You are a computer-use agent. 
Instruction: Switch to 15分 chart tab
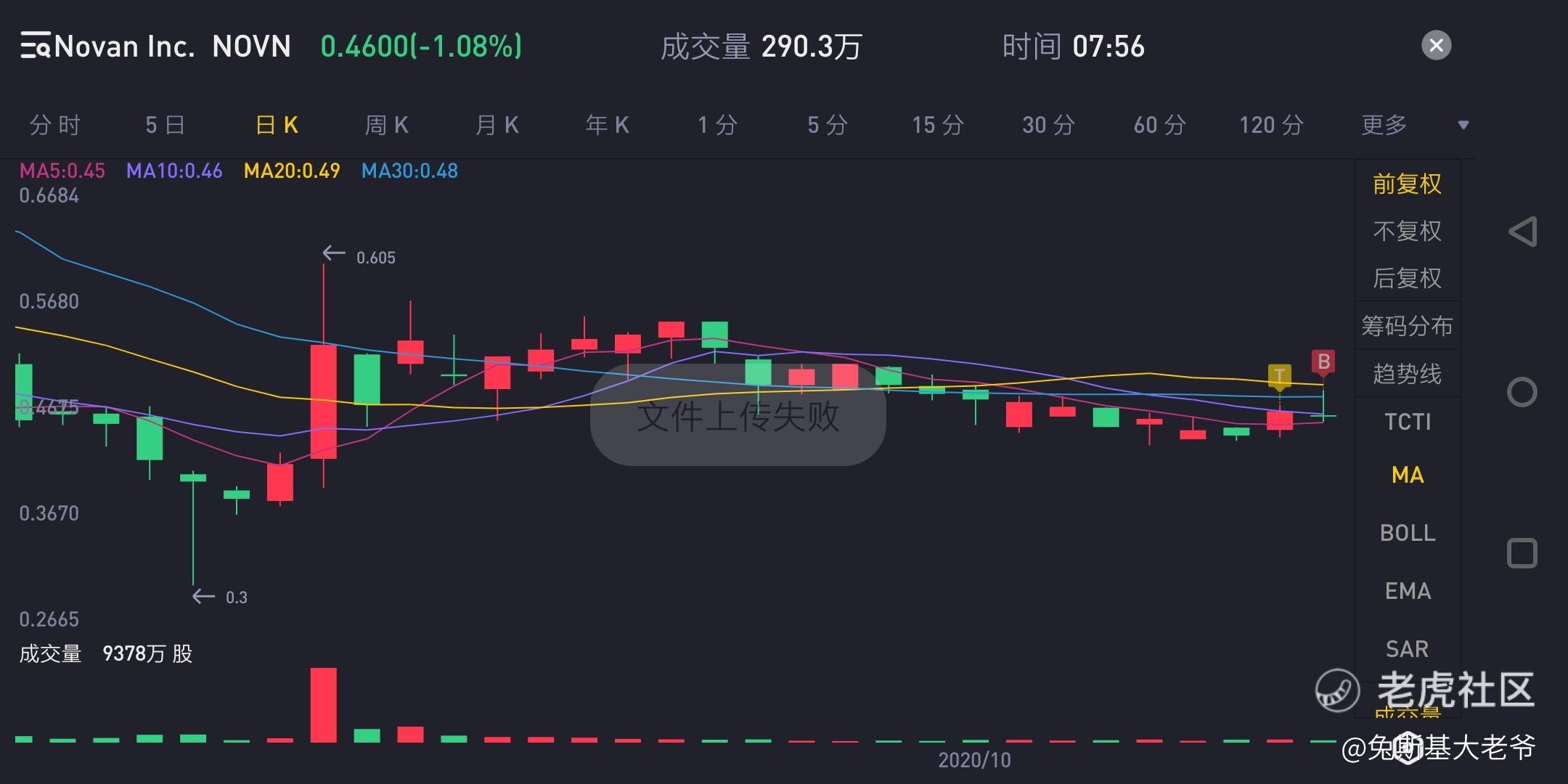click(938, 125)
